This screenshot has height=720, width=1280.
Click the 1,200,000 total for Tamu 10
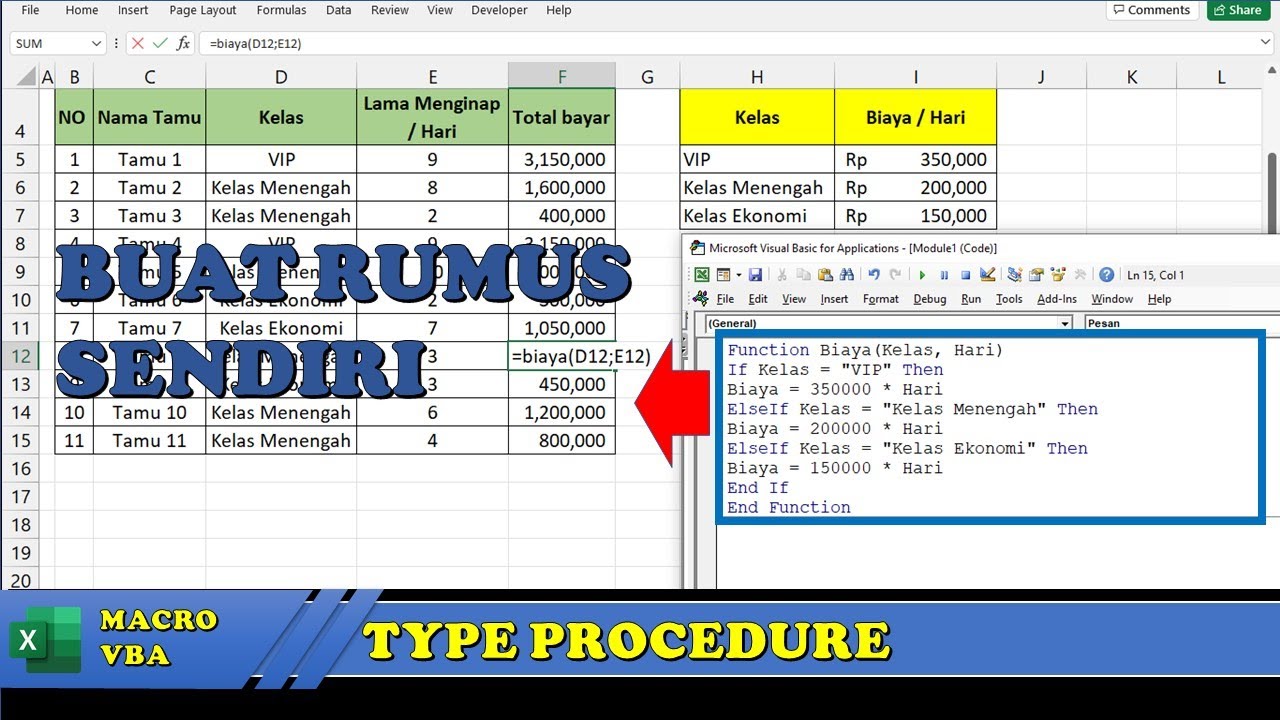click(562, 412)
